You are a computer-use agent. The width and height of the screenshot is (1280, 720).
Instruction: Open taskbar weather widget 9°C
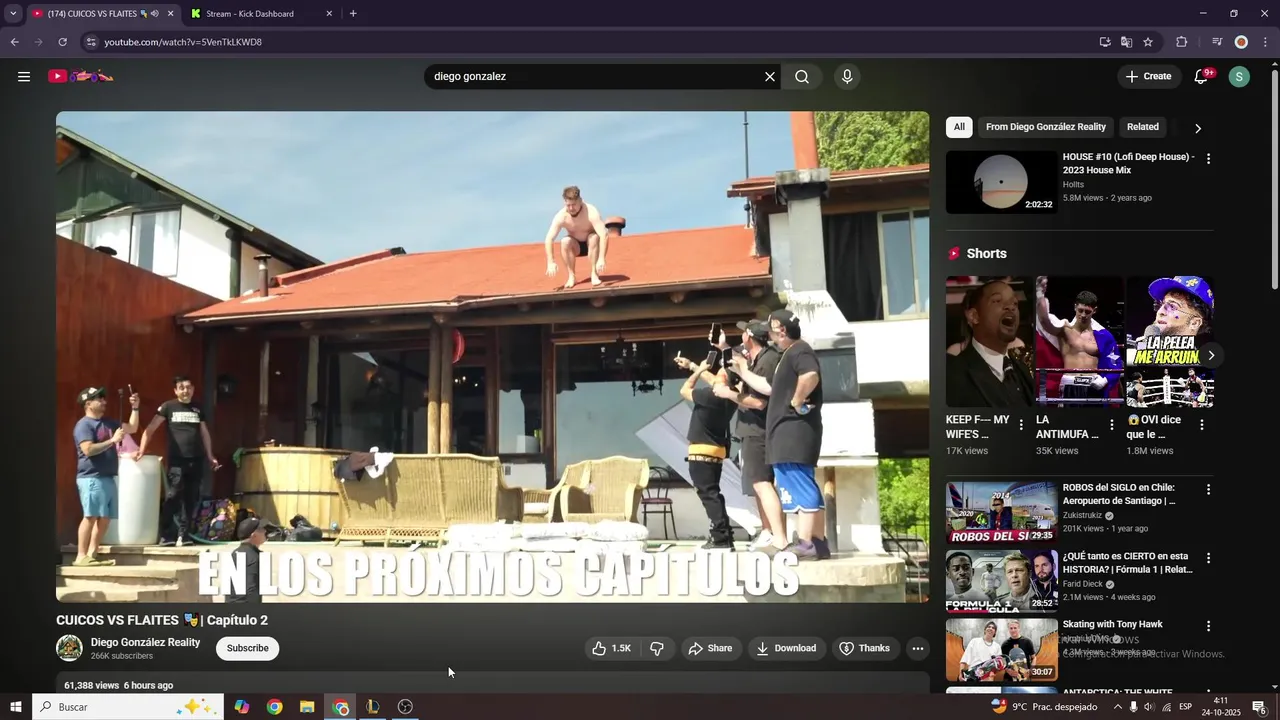[x=1044, y=707]
